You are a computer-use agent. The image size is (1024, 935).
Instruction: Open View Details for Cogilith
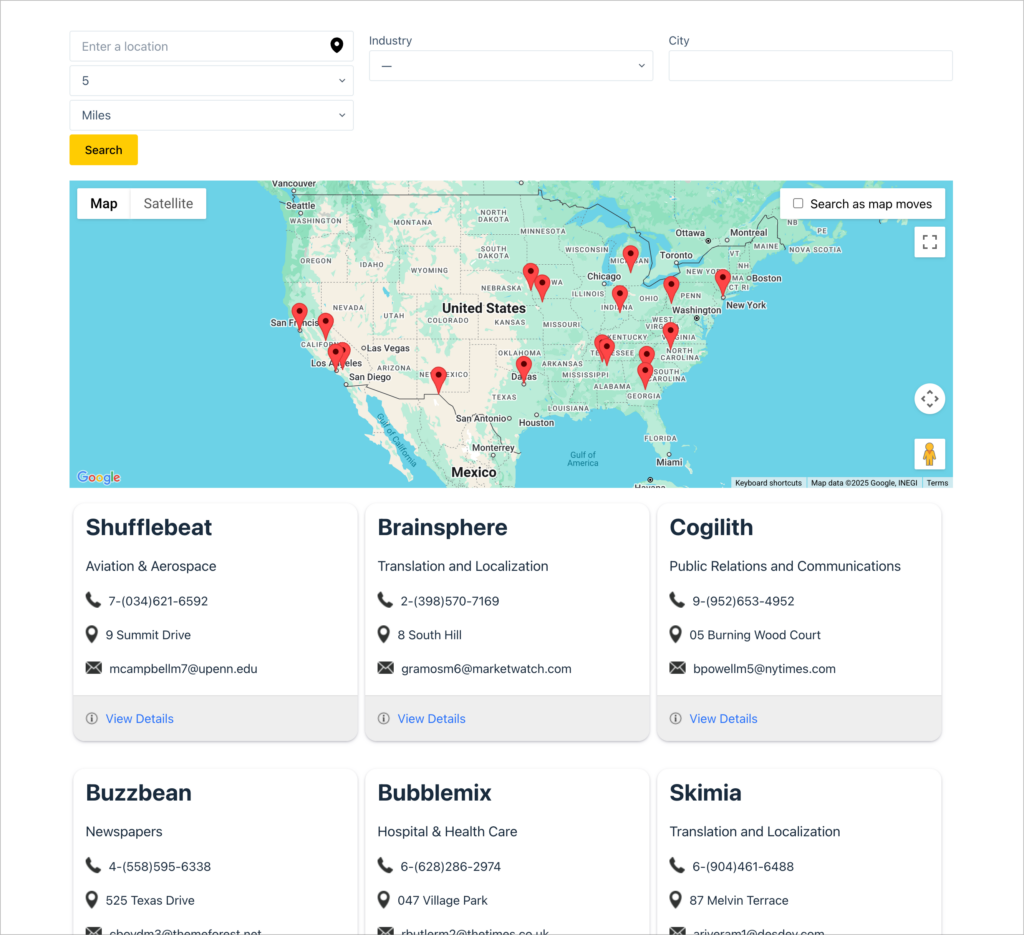(x=724, y=718)
